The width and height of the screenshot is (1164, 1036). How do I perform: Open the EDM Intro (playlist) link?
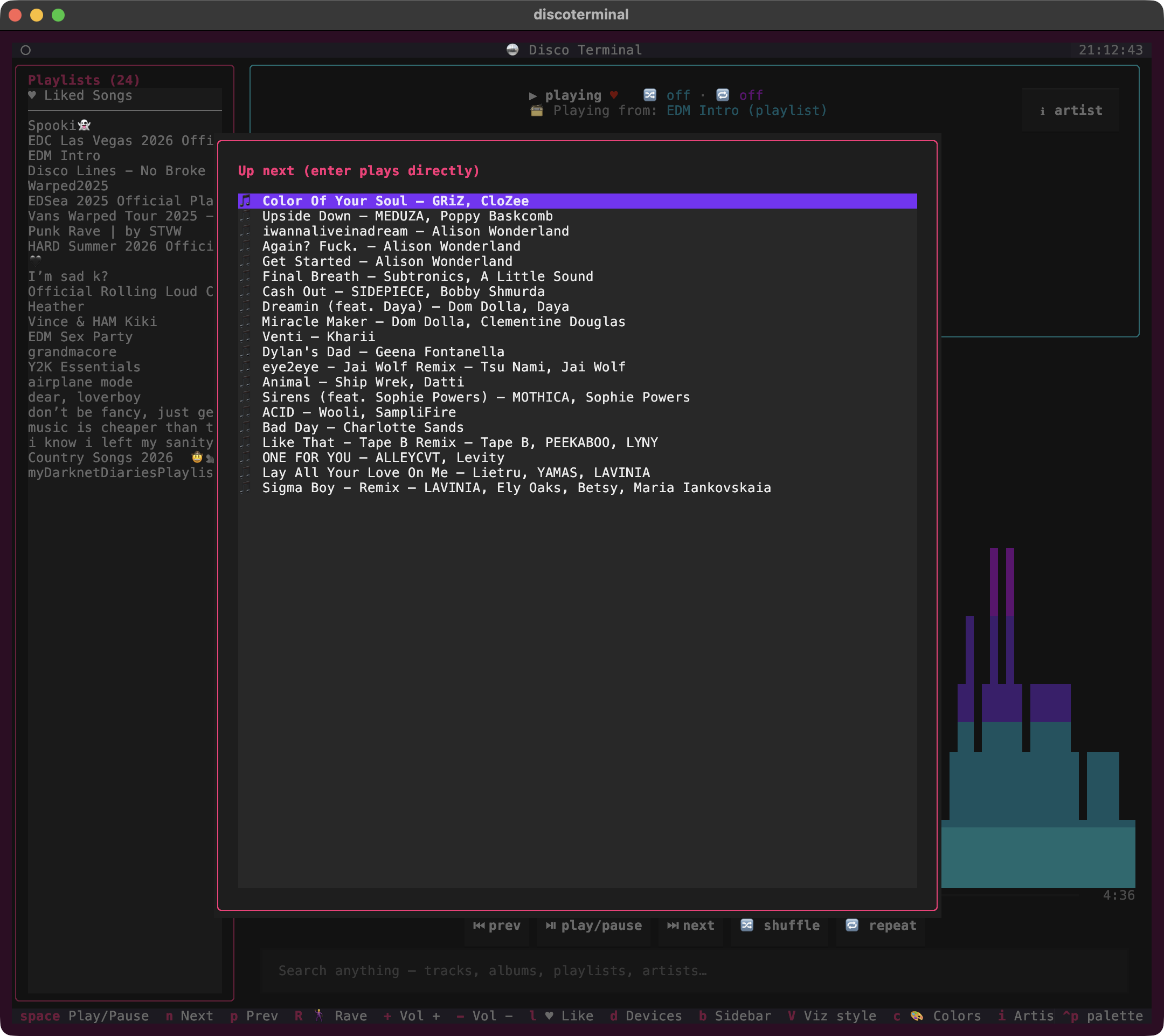[746, 110]
